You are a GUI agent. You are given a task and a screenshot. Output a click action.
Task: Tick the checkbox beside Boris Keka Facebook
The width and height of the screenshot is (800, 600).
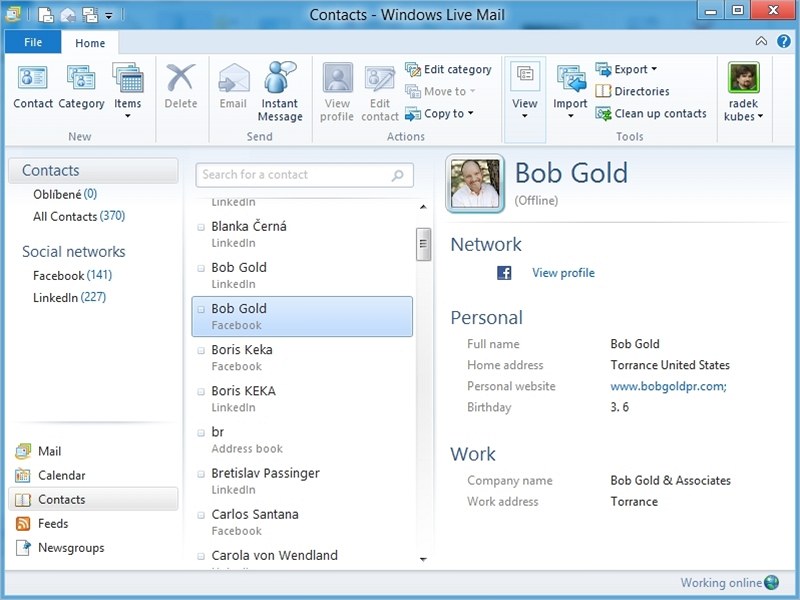(x=201, y=351)
